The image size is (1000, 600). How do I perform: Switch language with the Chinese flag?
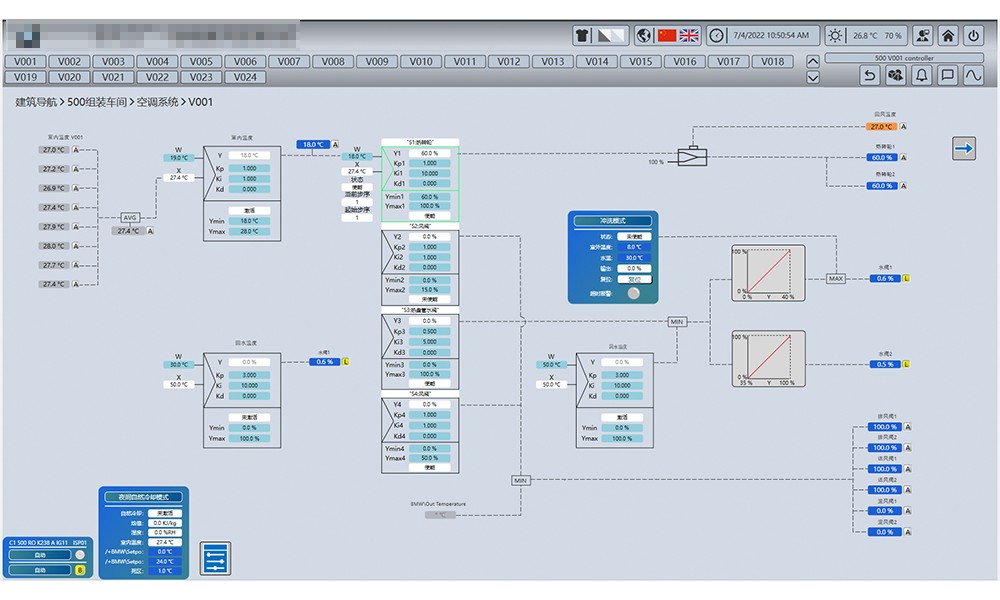(x=667, y=36)
